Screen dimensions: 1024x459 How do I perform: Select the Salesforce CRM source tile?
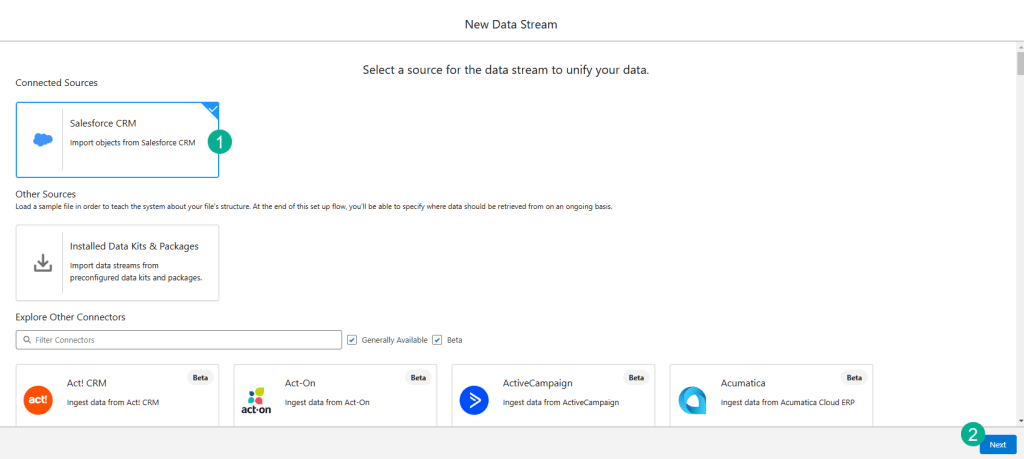117,139
